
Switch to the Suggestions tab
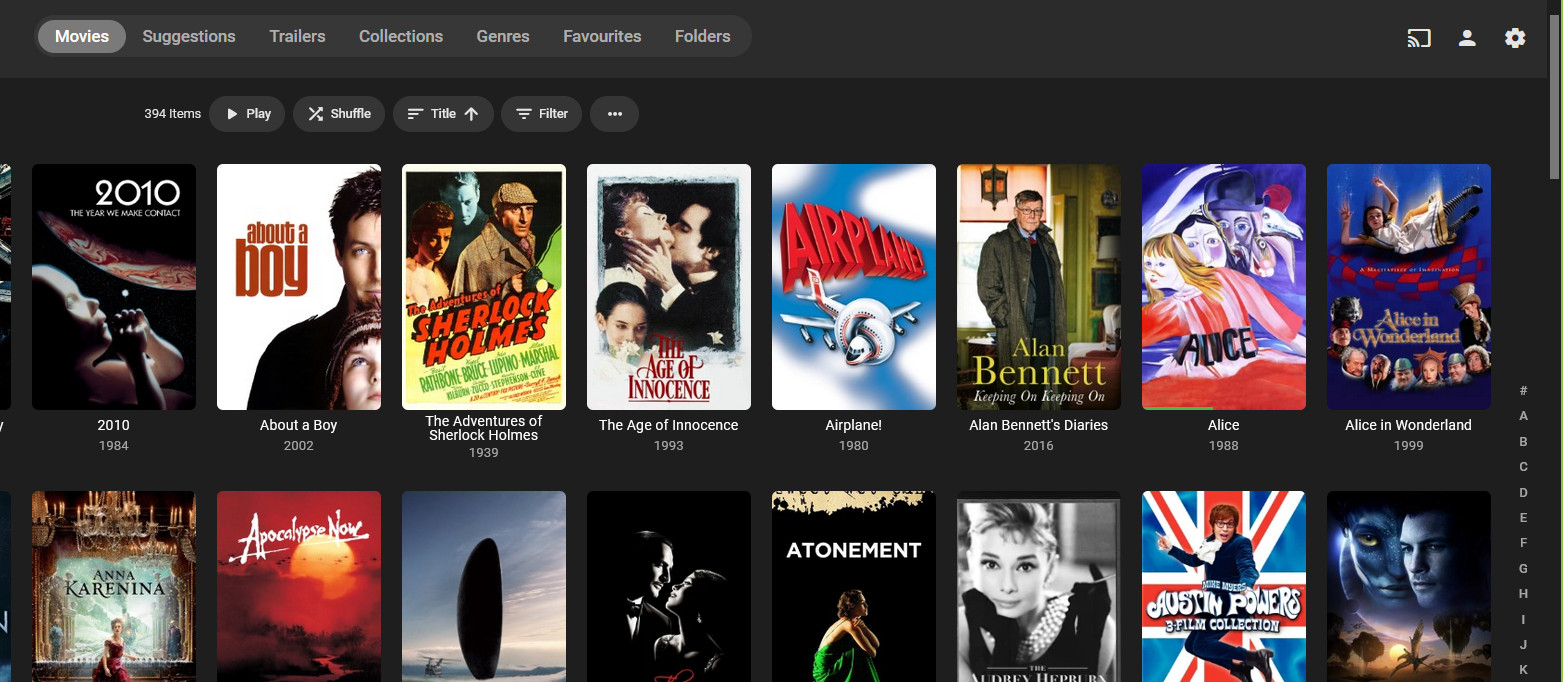point(189,36)
